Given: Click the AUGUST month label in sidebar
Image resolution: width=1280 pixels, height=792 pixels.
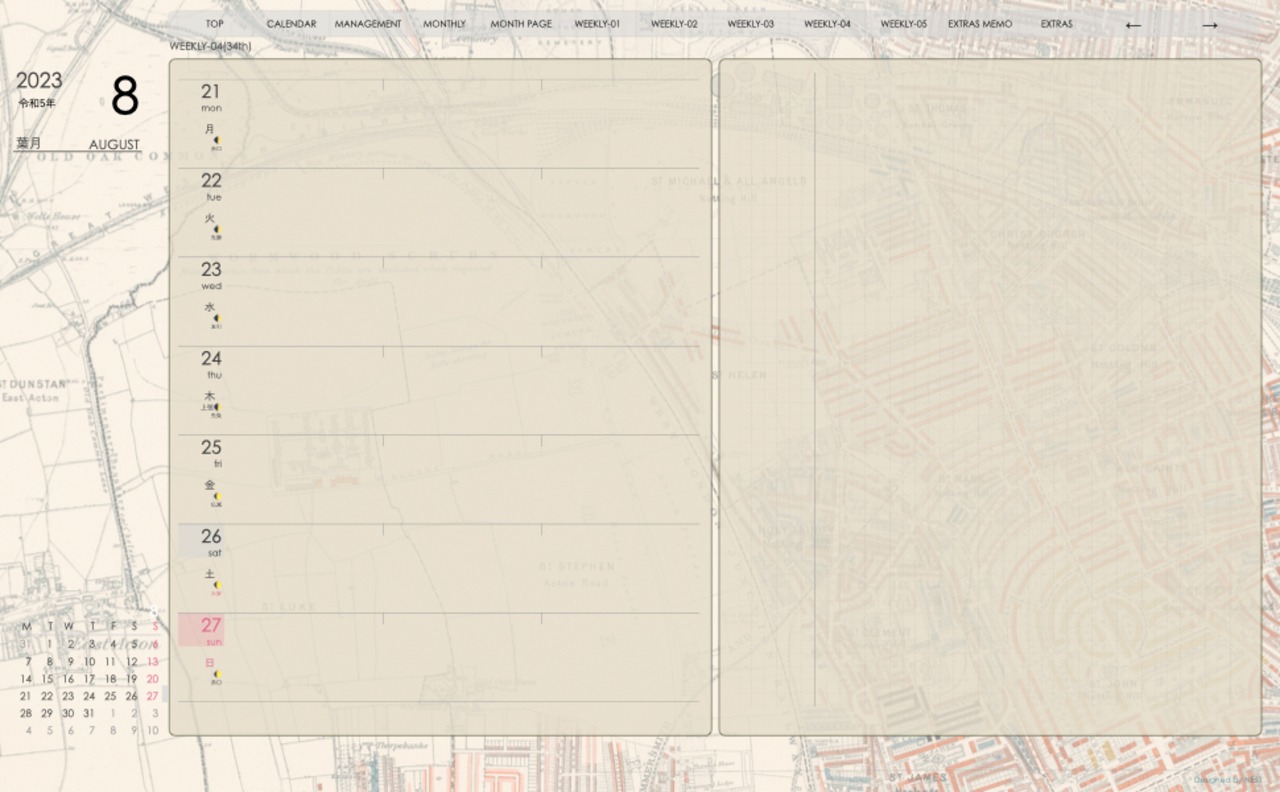Looking at the screenshot, I should [114, 145].
